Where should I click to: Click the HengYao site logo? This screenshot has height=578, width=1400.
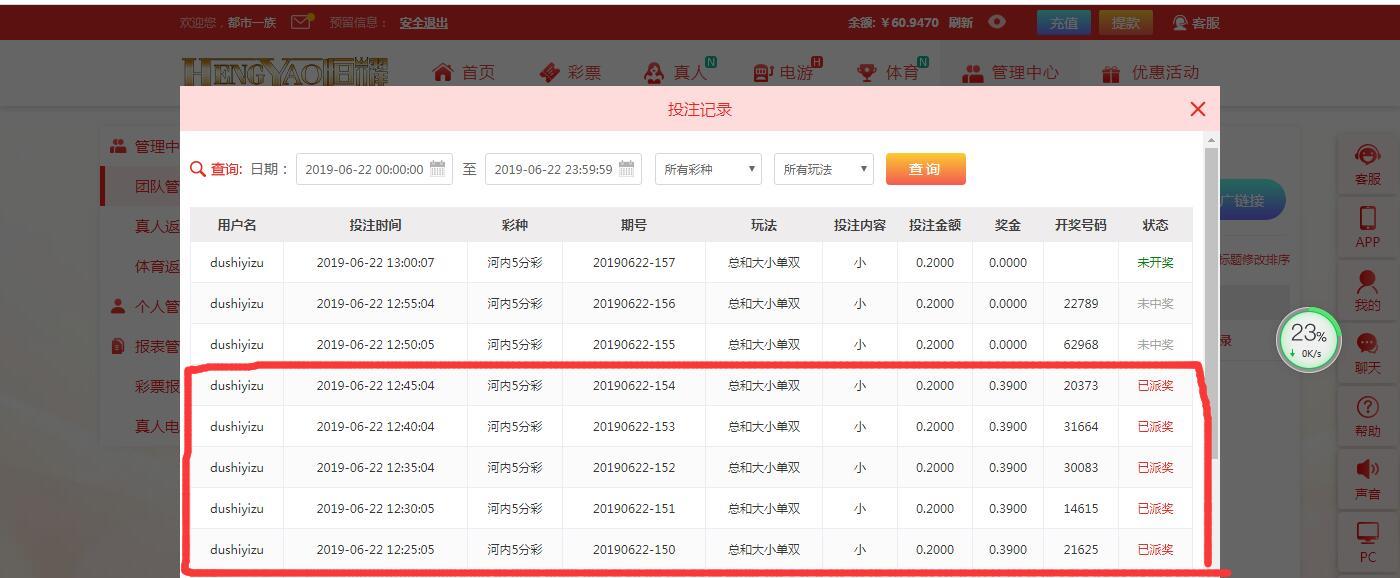(x=285, y=71)
